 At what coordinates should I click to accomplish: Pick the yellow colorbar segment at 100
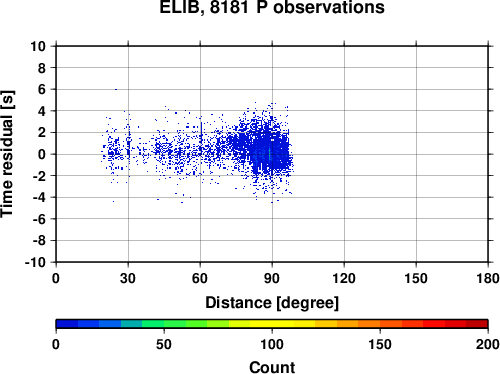[272, 324]
